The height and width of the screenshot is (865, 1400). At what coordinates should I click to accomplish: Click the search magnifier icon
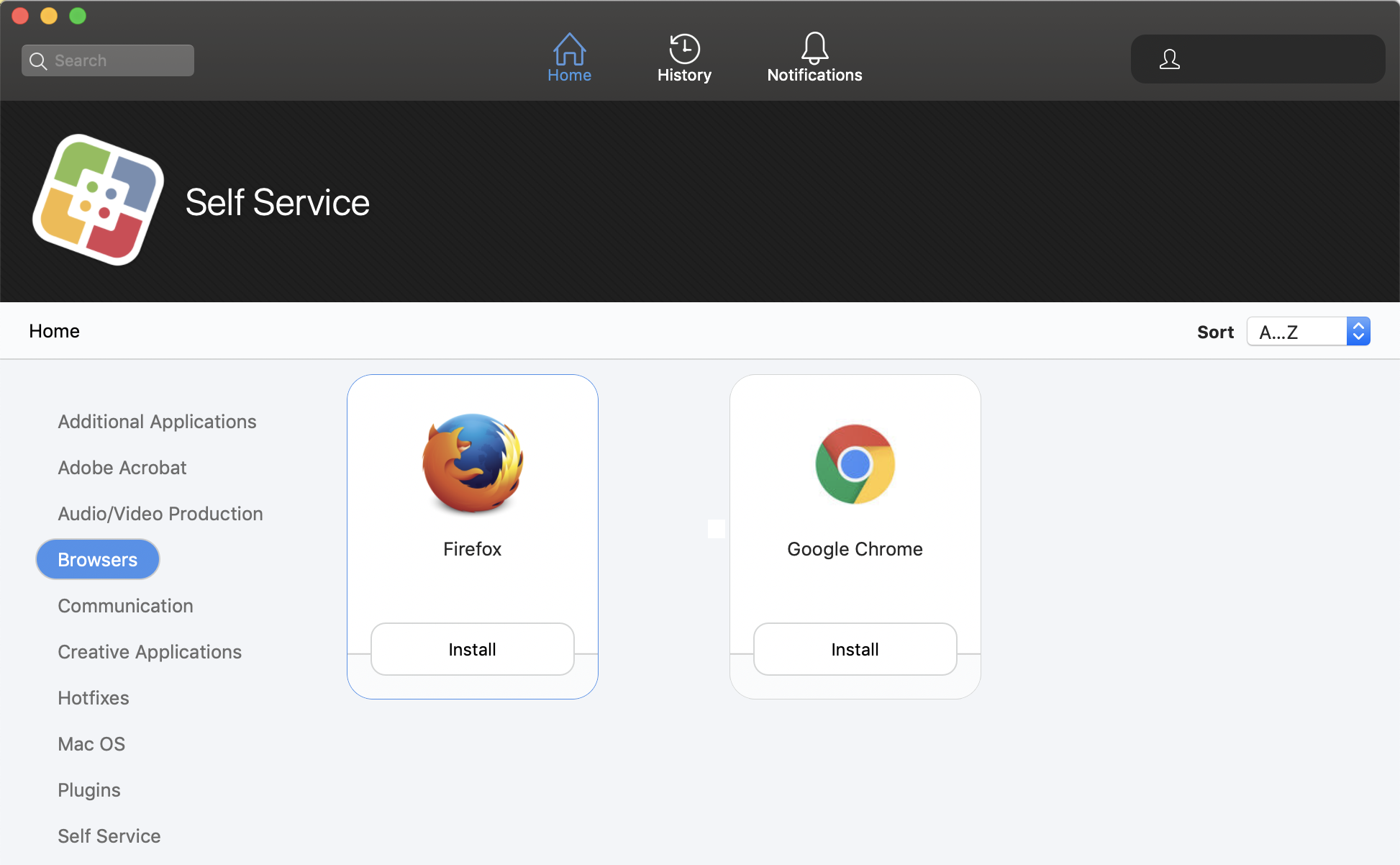[38, 61]
